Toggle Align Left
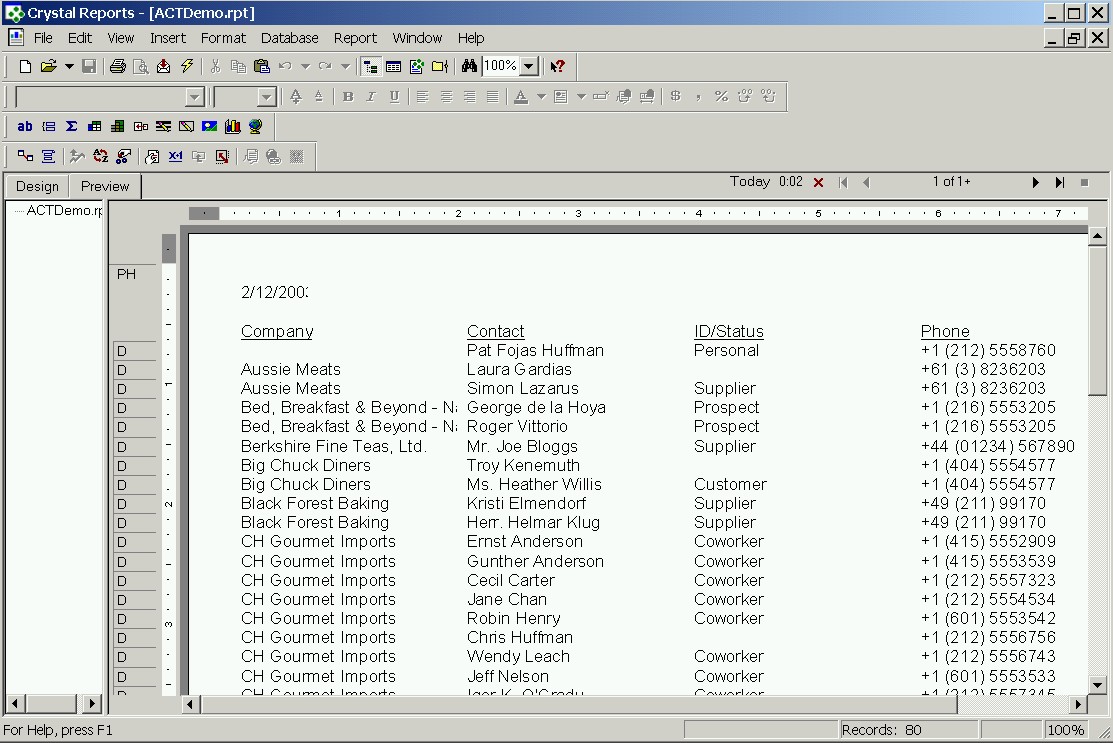1113x743 pixels. 422,97
